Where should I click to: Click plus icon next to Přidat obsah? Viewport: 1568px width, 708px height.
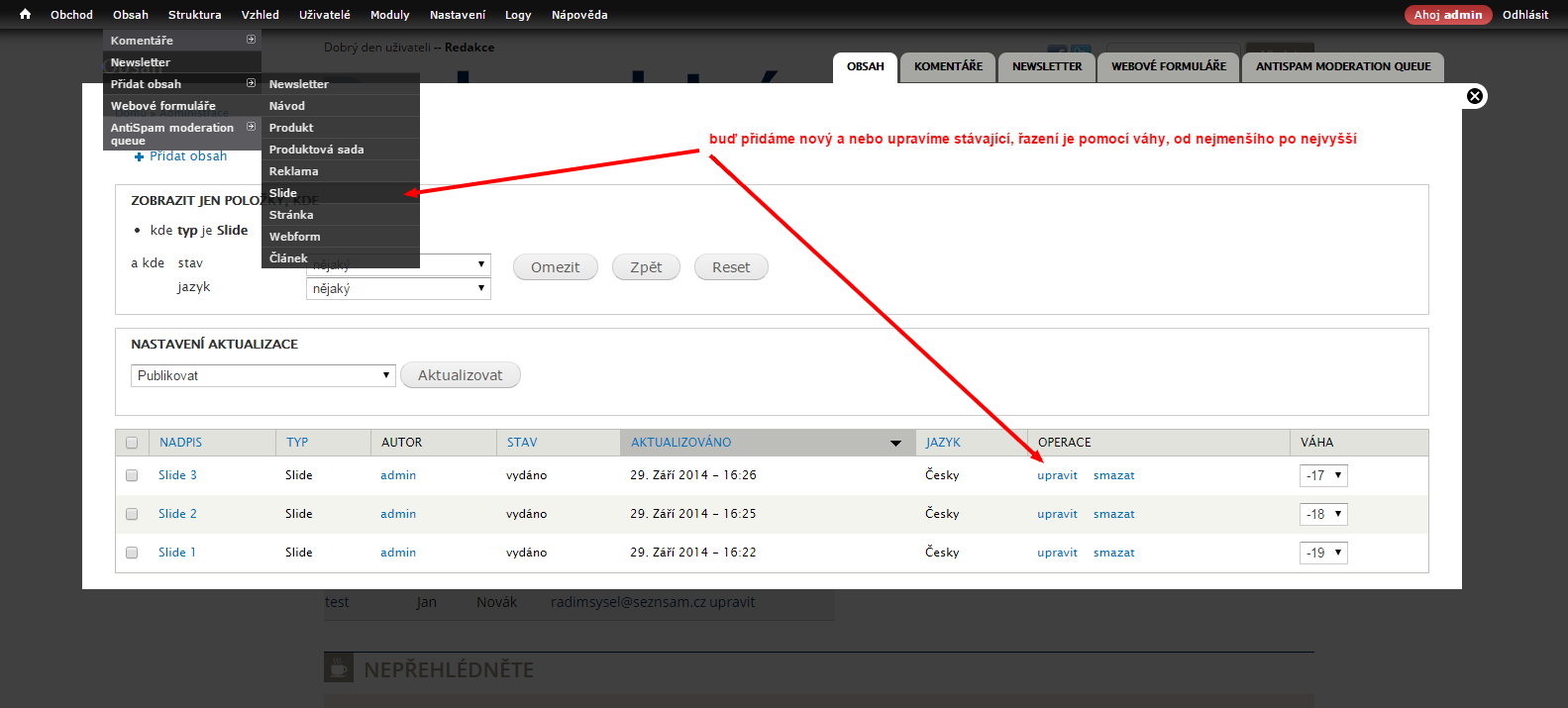[139, 156]
